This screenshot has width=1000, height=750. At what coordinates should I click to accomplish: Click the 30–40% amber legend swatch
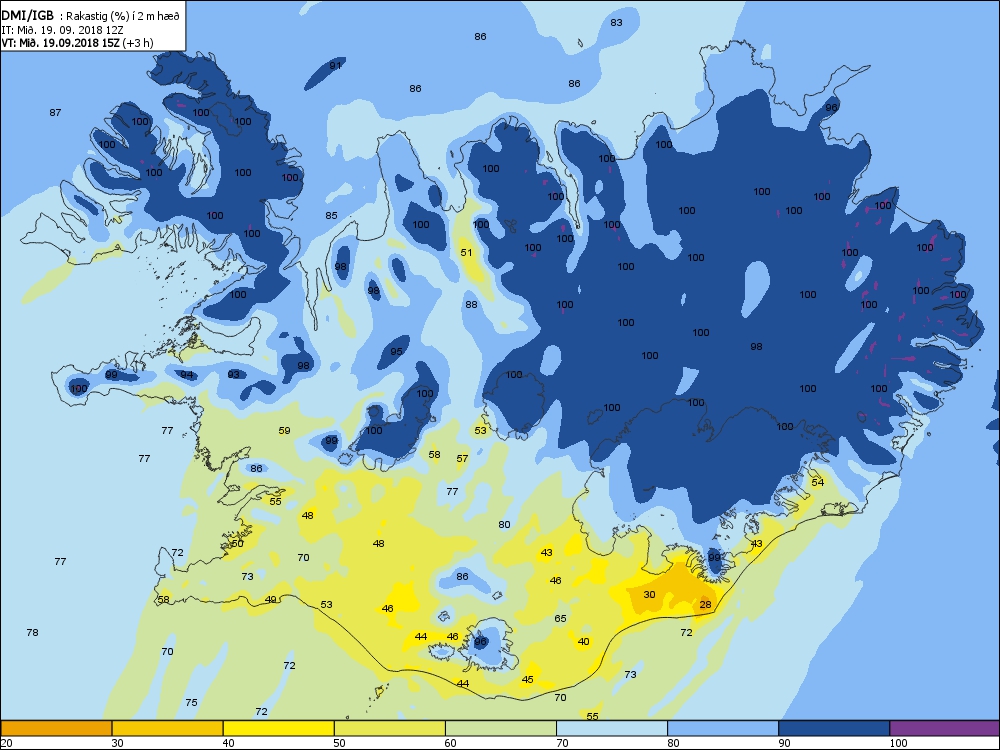point(167,728)
